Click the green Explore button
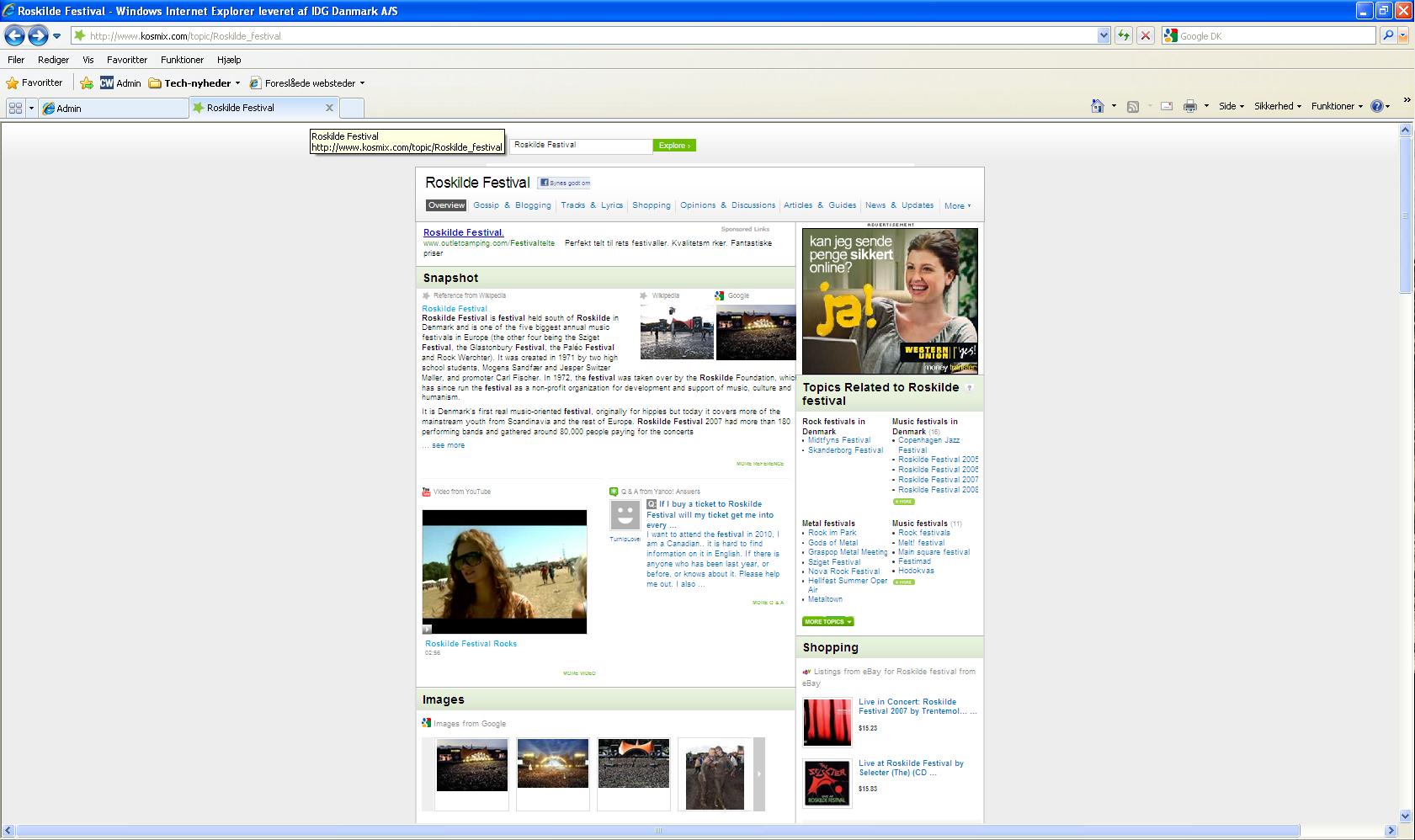 point(674,146)
